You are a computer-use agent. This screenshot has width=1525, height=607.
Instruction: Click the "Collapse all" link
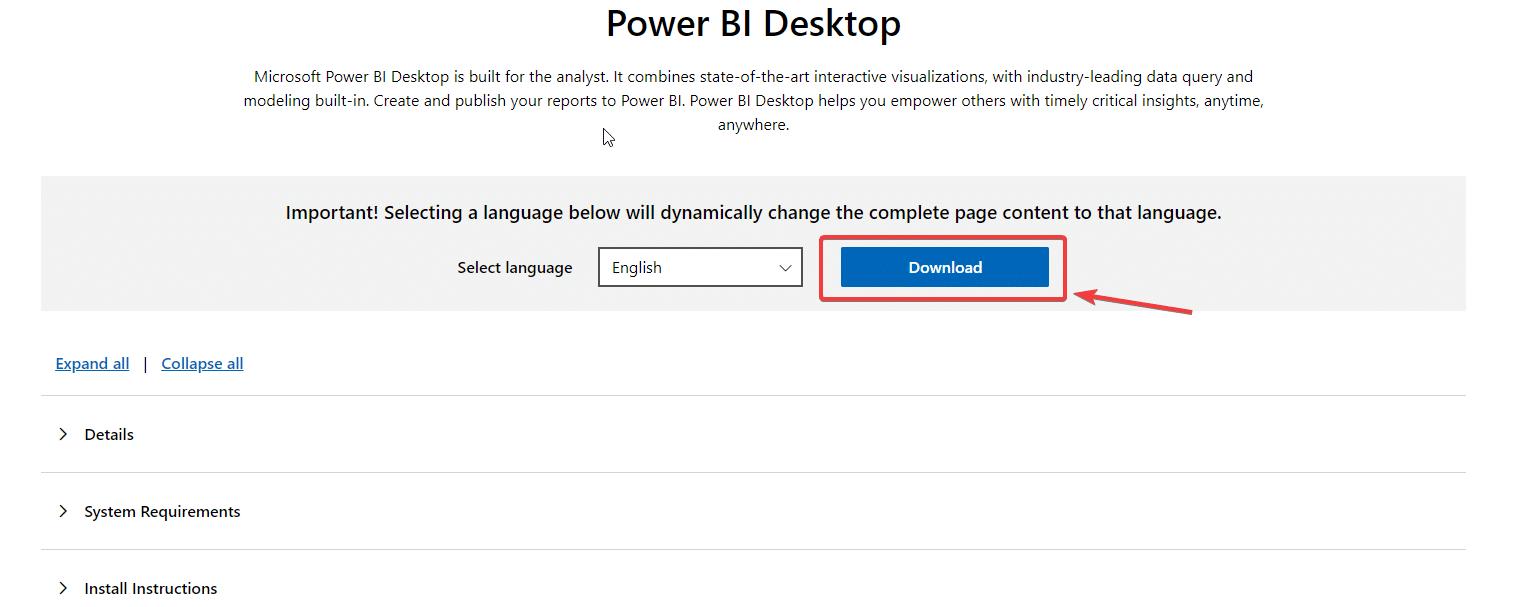click(201, 363)
